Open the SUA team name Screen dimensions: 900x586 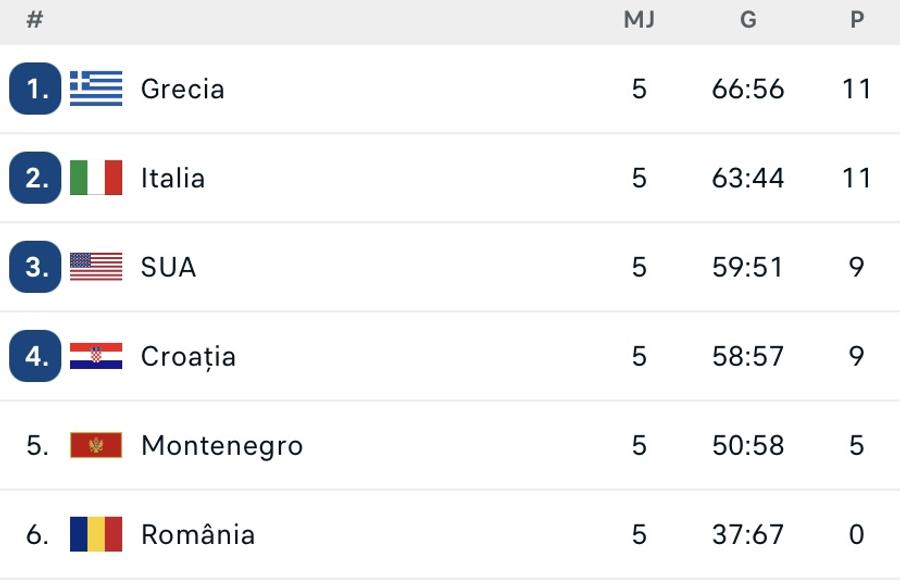click(x=168, y=267)
